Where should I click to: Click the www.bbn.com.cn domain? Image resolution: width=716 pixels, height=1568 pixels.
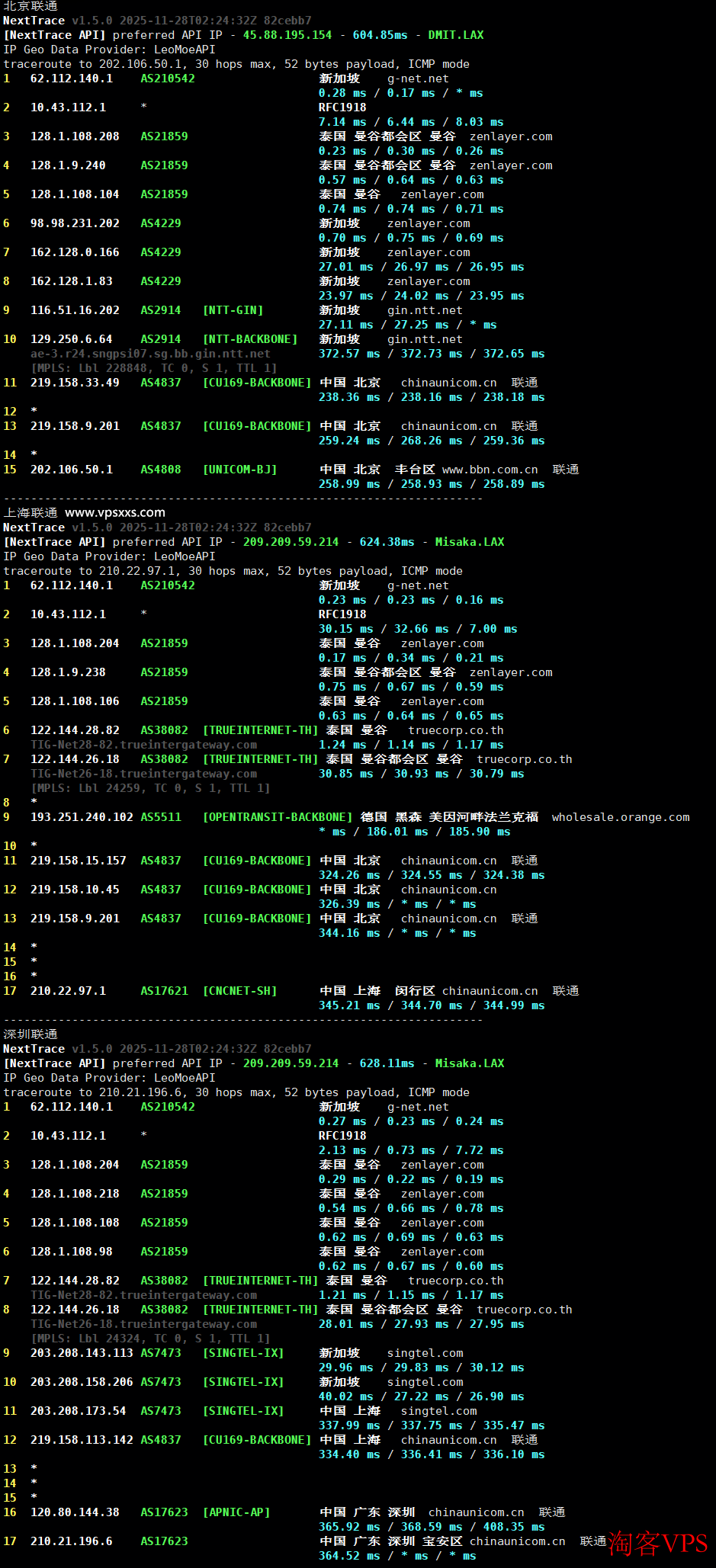coord(490,470)
